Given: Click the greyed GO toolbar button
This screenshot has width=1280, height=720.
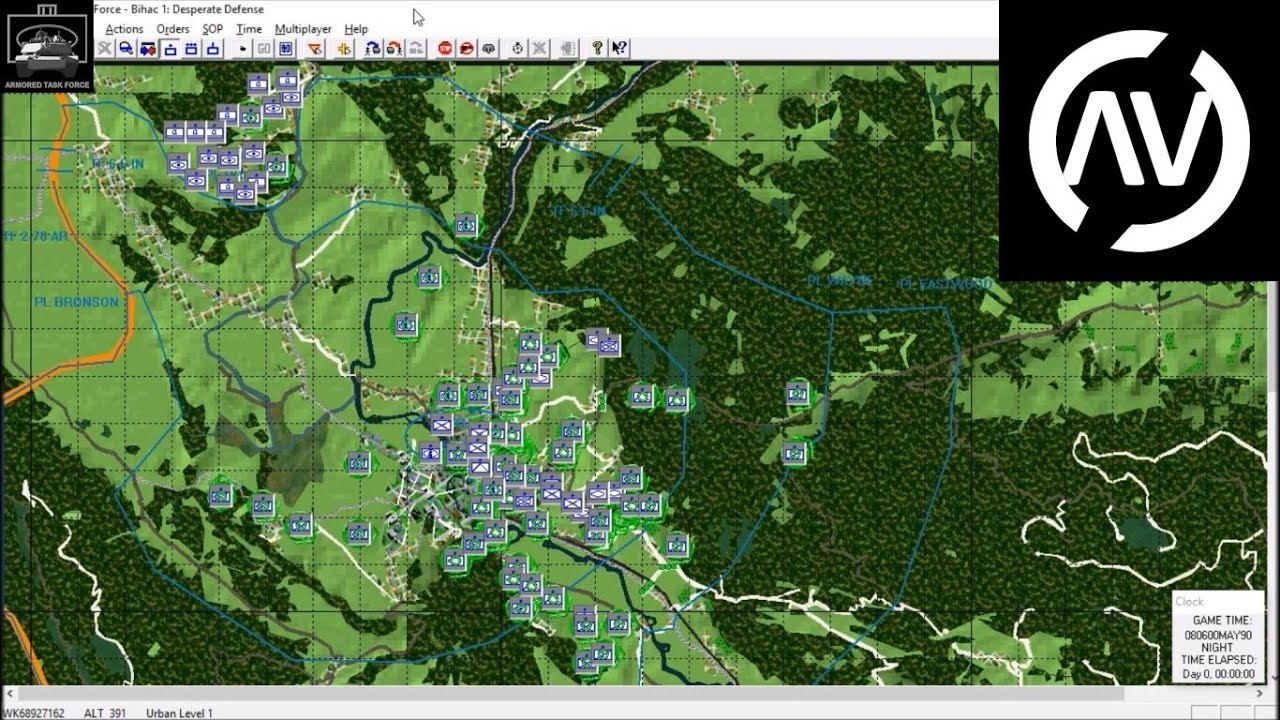Looking at the screenshot, I should pos(264,48).
